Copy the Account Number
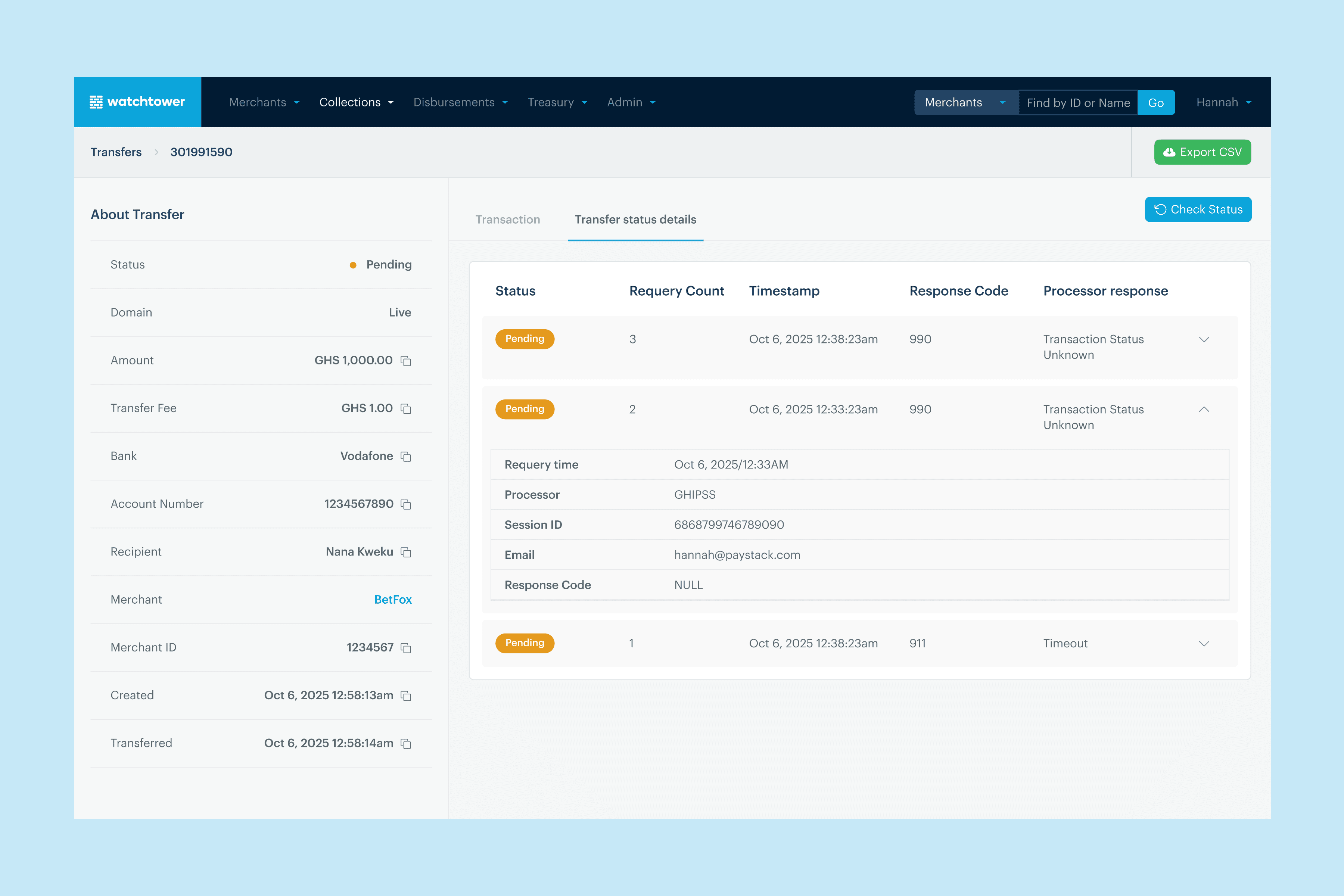Image resolution: width=1344 pixels, height=896 pixels. [406, 504]
